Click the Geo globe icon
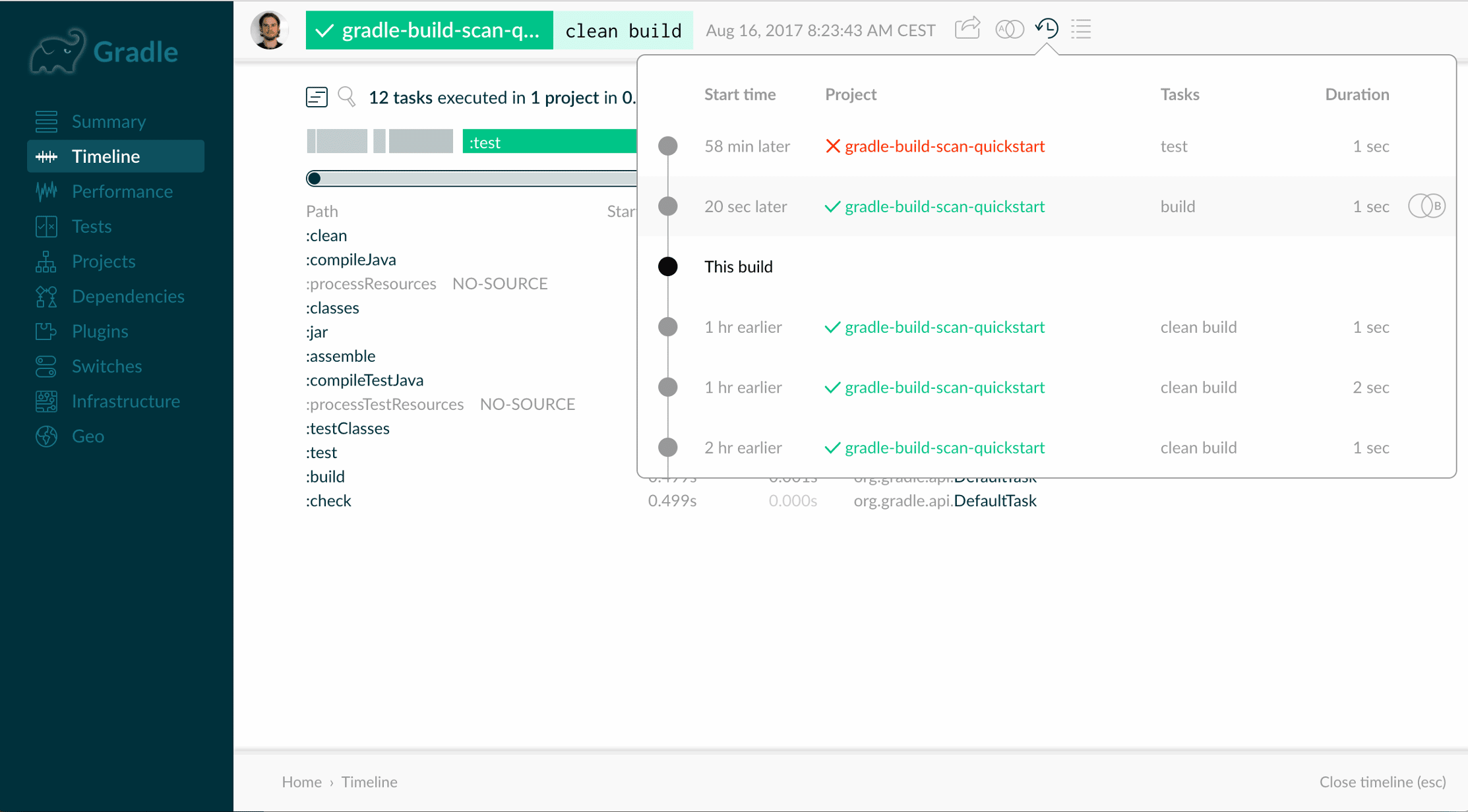This screenshot has height=812, width=1468. coord(46,436)
